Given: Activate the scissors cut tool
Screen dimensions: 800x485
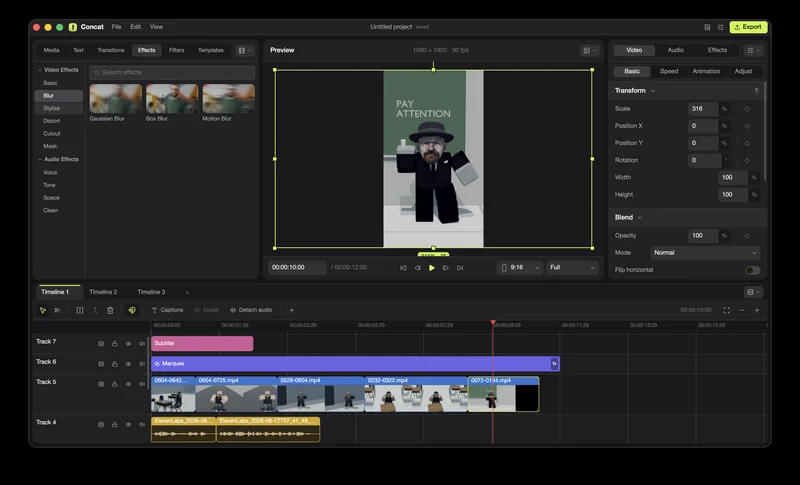Looking at the screenshot, I should click(x=58, y=310).
